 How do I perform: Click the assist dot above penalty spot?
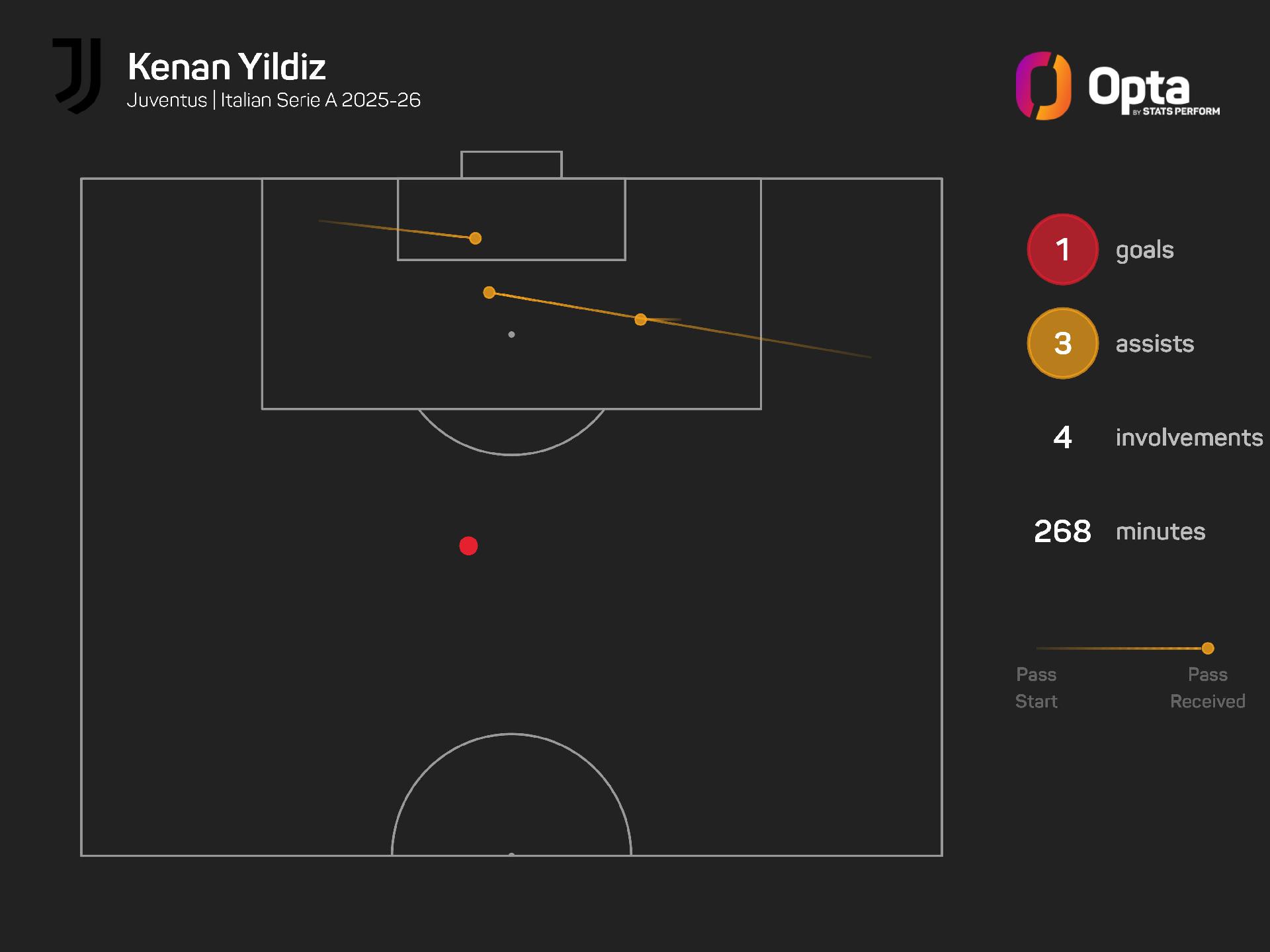tap(489, 292)
